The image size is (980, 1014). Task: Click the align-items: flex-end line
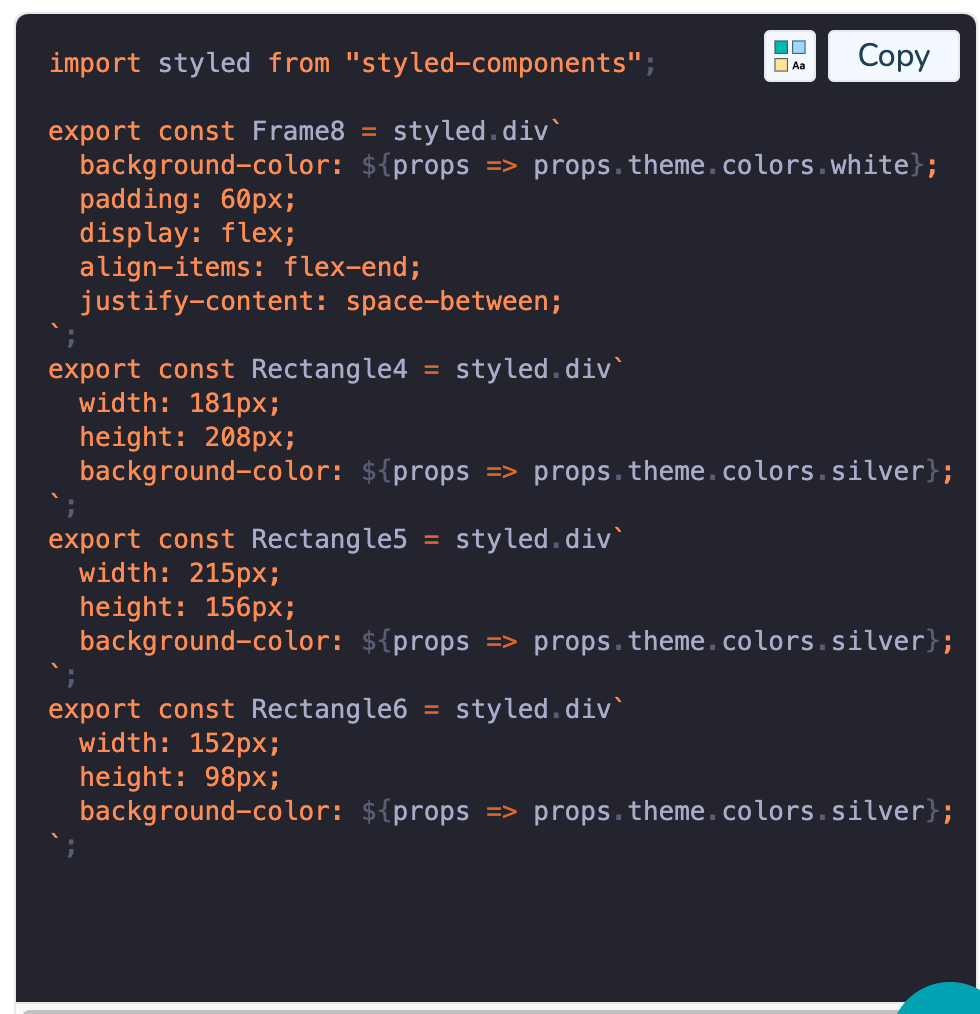(x=250, y=267)
